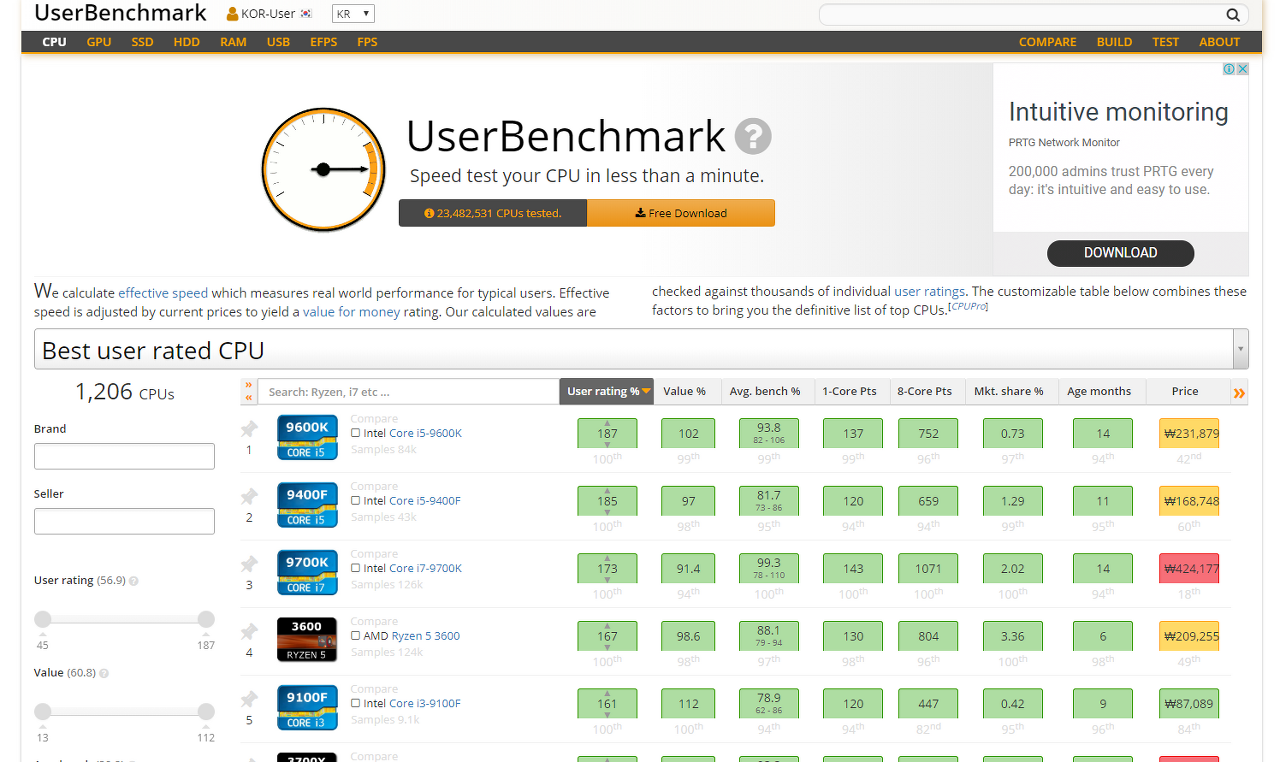1280x762 pixels.
Task: Focus the Seller filter input
Action: tap(124, 521)
